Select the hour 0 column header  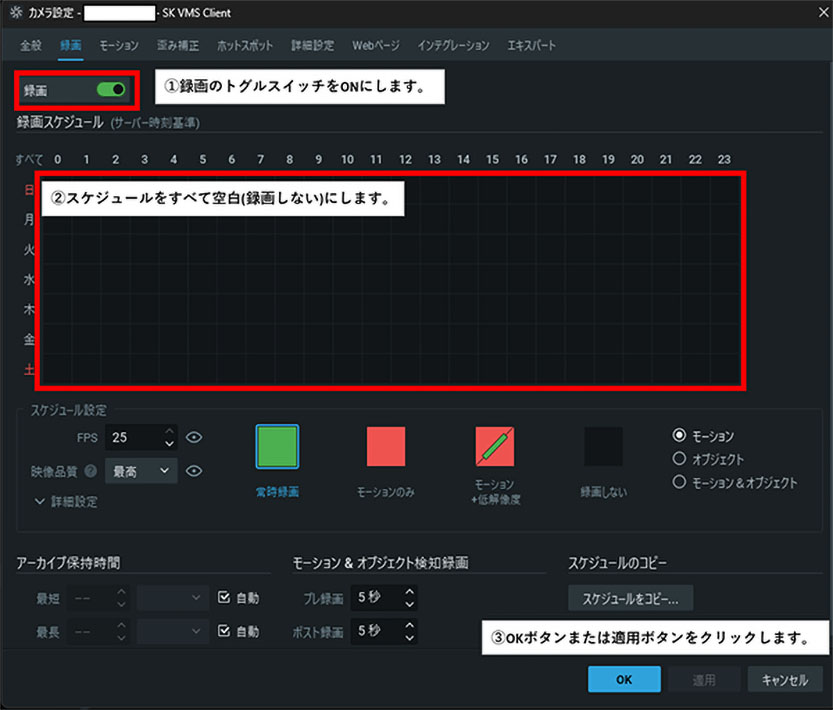[57, 159]
